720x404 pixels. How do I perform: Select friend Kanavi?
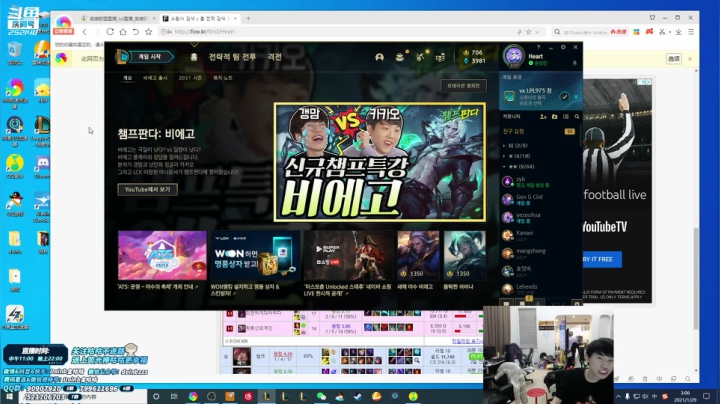(x=538, y=236)
